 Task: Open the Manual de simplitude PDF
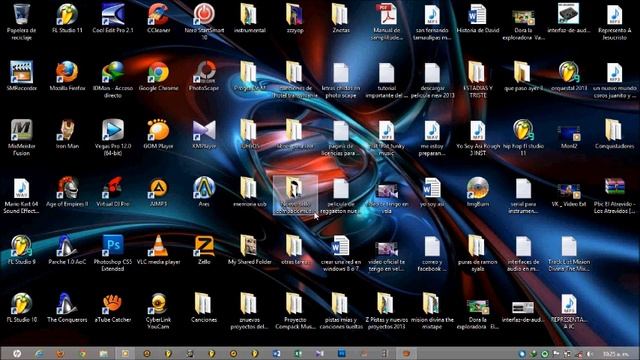(387, 22)
